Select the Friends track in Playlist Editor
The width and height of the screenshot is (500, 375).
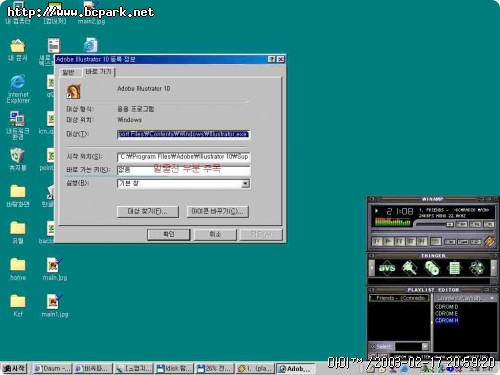pos(399,298)
